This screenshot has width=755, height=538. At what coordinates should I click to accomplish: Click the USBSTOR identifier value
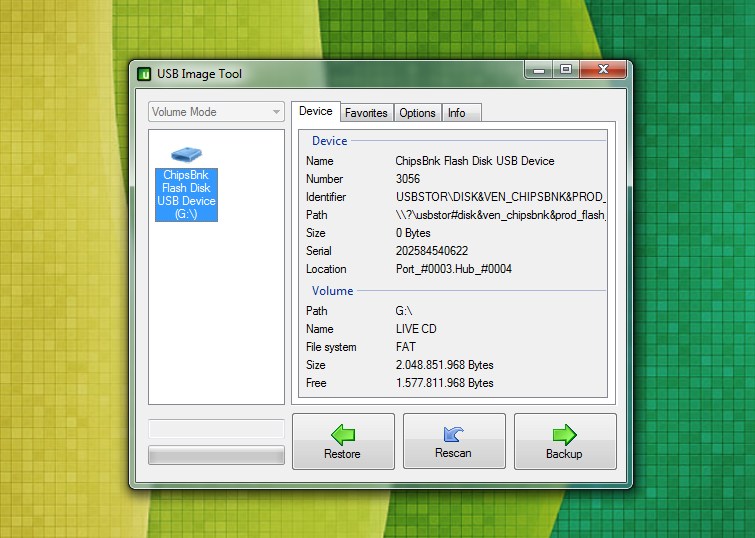point(501,197)
